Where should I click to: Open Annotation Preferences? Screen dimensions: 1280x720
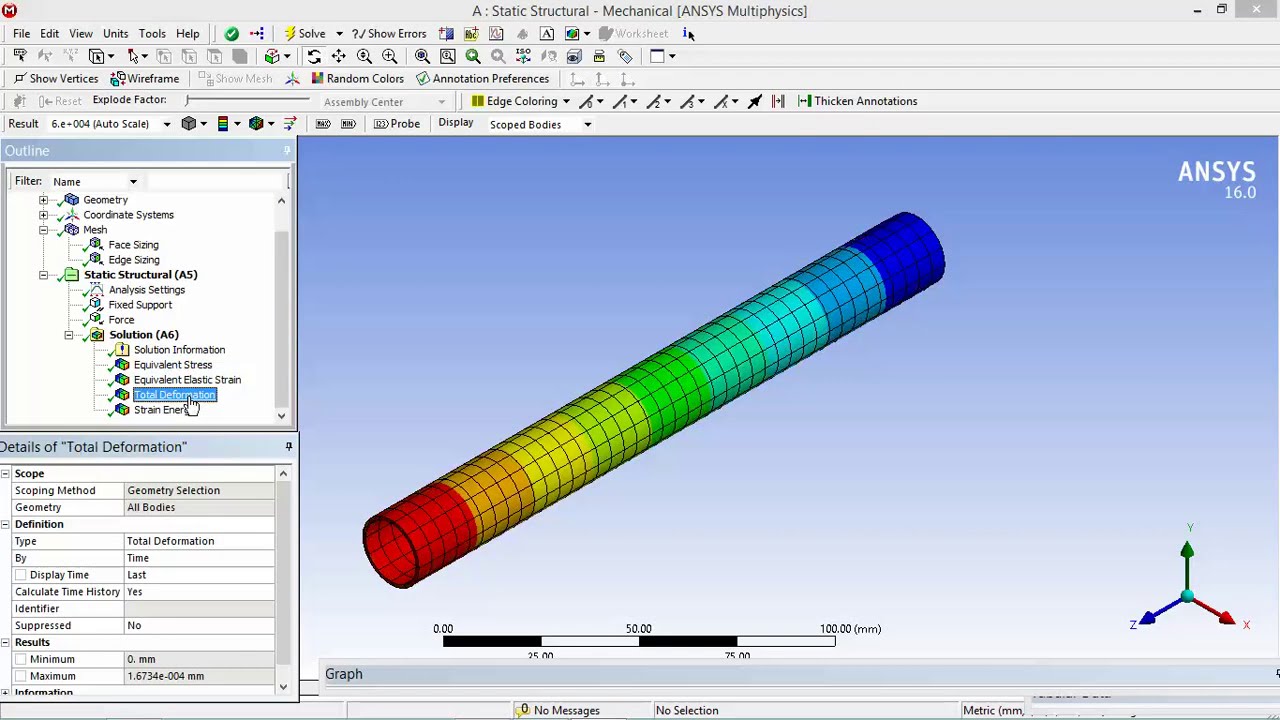tap(483, 78)
